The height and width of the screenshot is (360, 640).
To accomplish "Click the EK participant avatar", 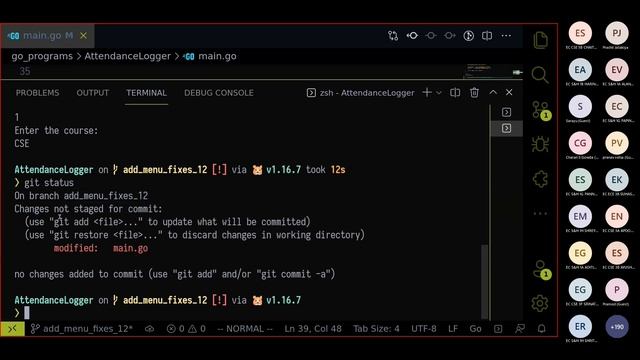I will pos(617,180).
